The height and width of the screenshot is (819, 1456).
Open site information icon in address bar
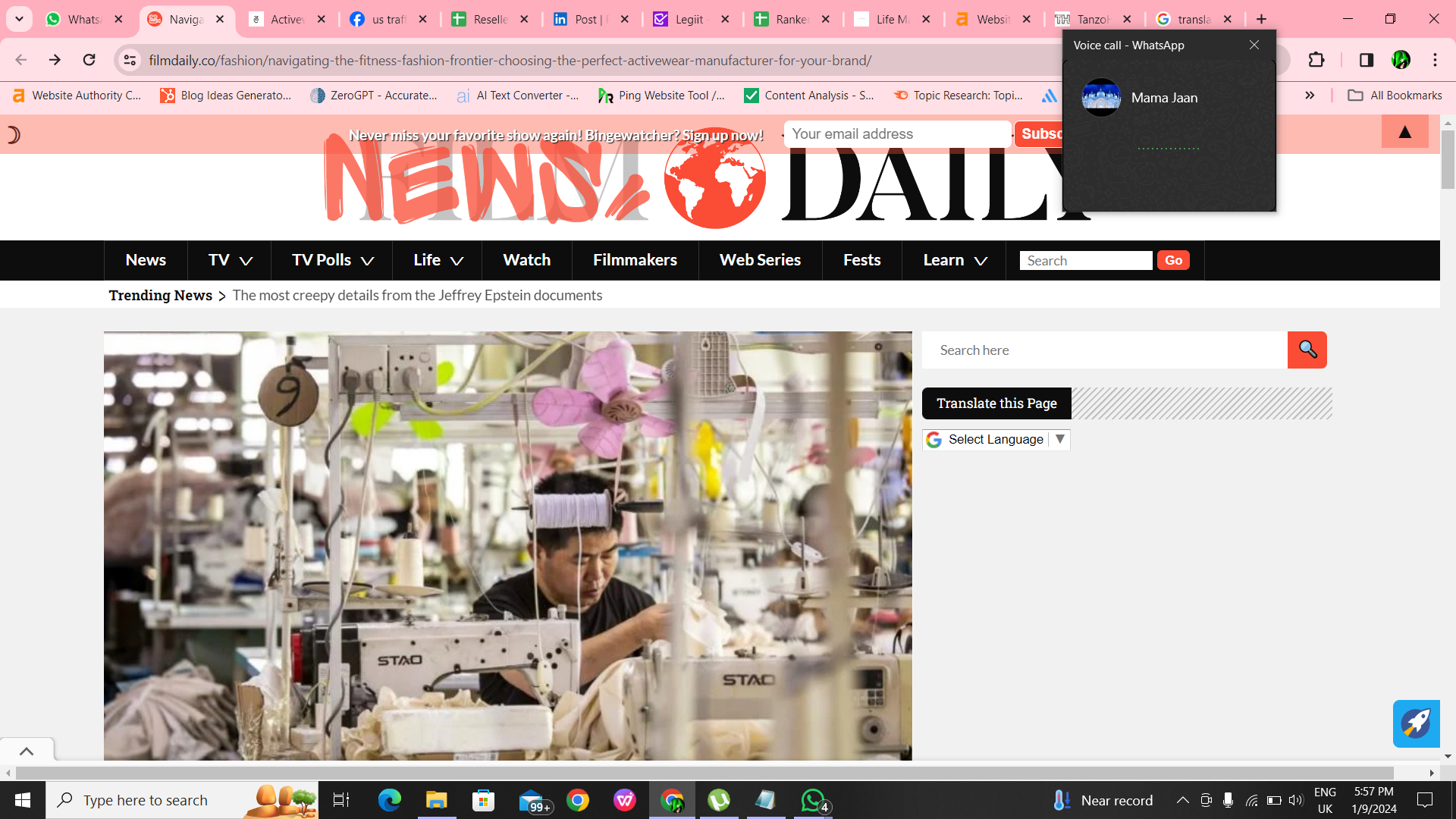coord(130,60)
